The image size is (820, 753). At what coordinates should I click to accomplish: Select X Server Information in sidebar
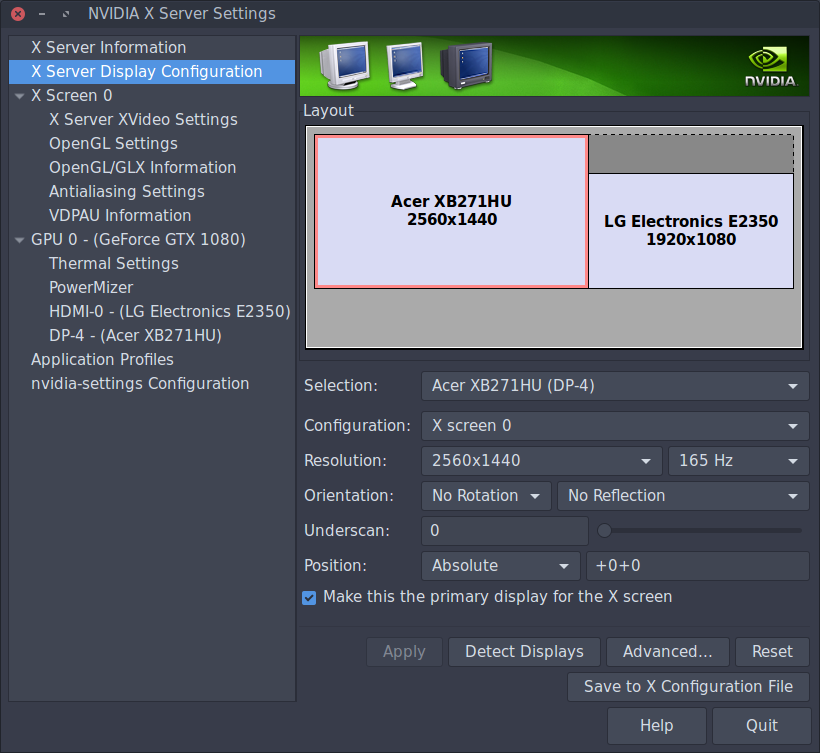108,48
